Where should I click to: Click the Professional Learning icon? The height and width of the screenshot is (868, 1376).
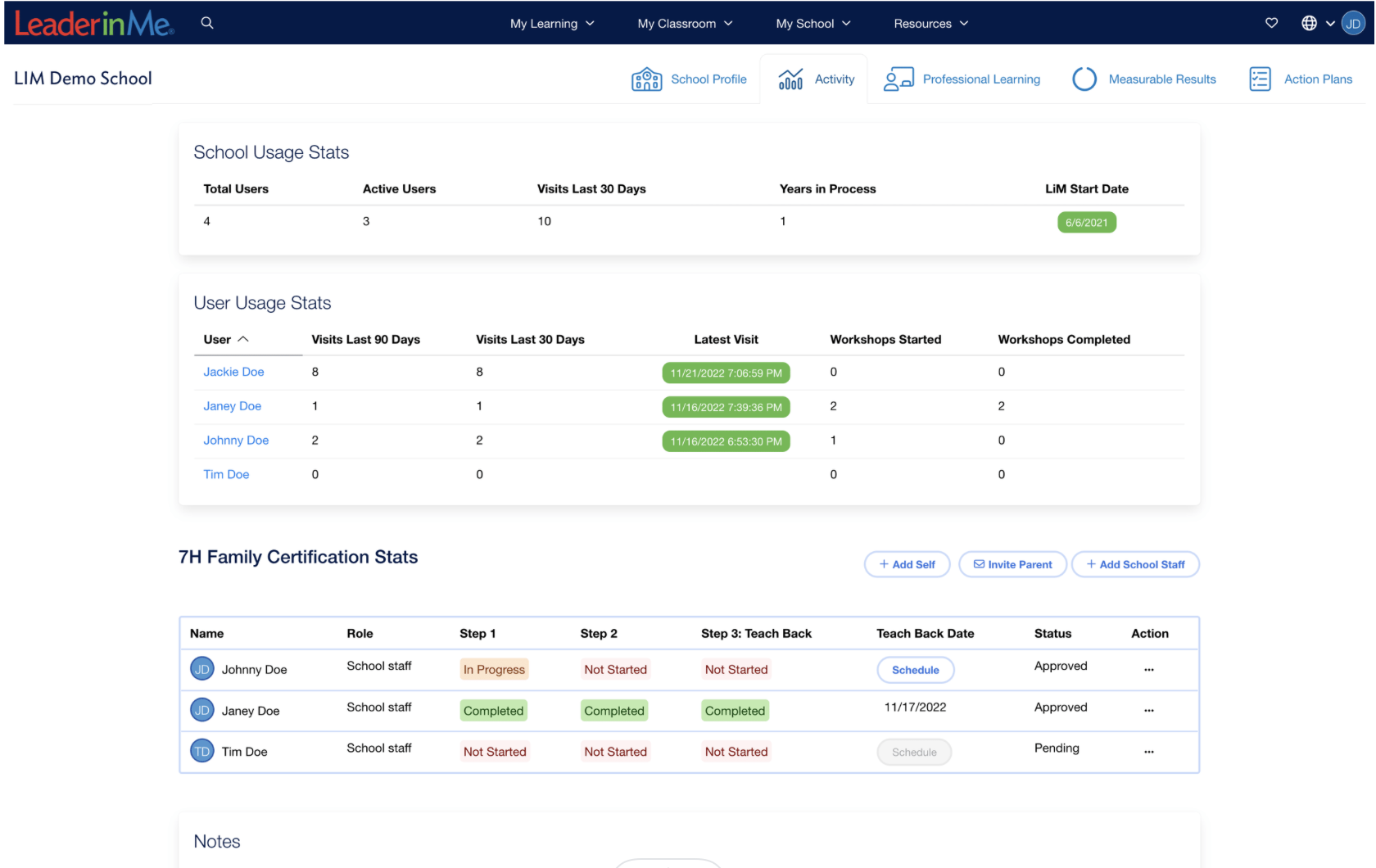click(898, 79)
